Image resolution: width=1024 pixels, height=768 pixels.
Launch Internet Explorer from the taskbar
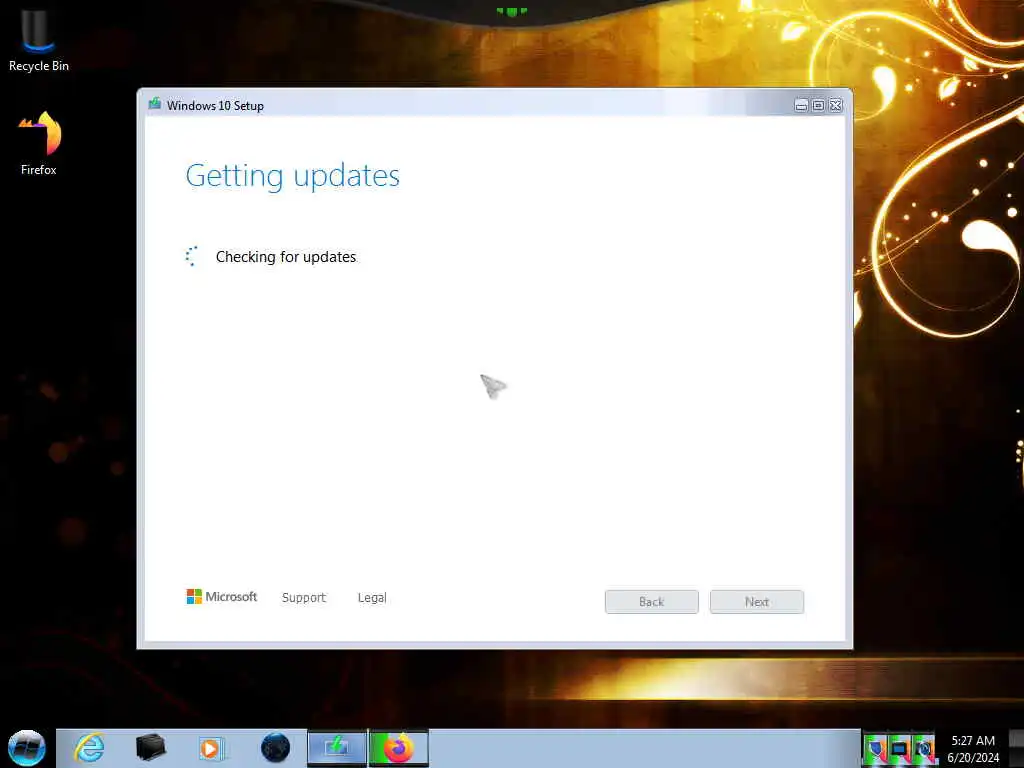pyautogui.click(x=89, y=748)
